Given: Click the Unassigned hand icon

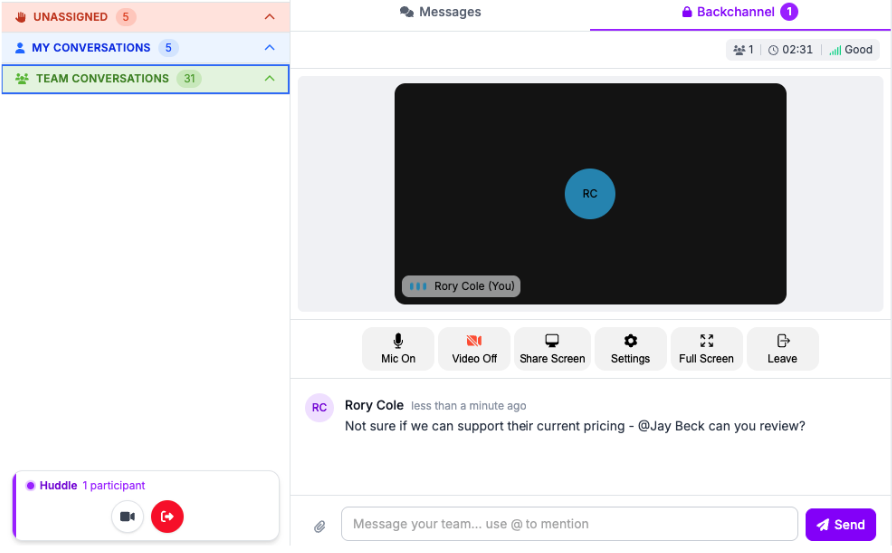Looking at the screenshot, I should tap(20, 16).
